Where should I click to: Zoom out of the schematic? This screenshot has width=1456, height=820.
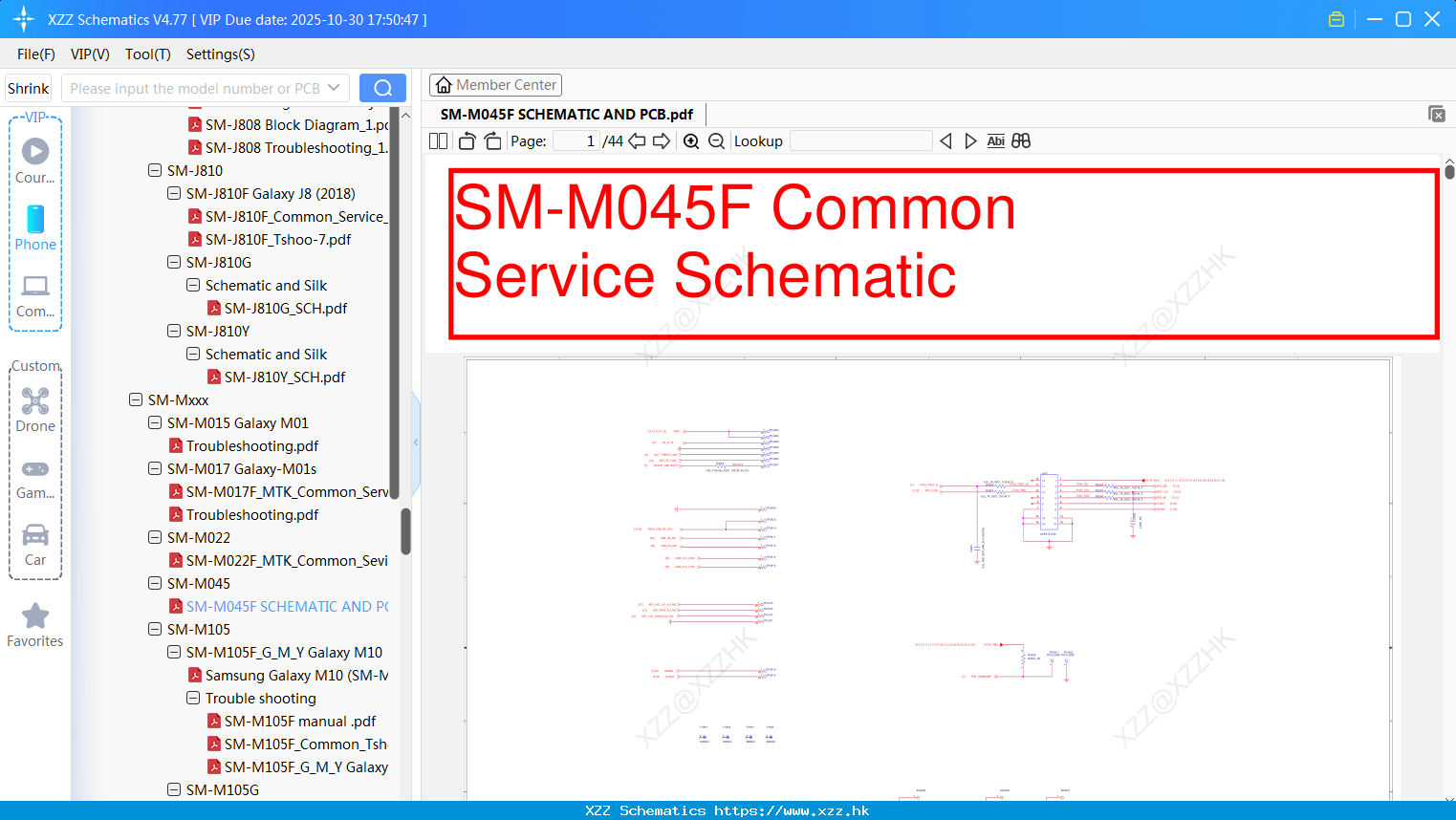point(717,141)
